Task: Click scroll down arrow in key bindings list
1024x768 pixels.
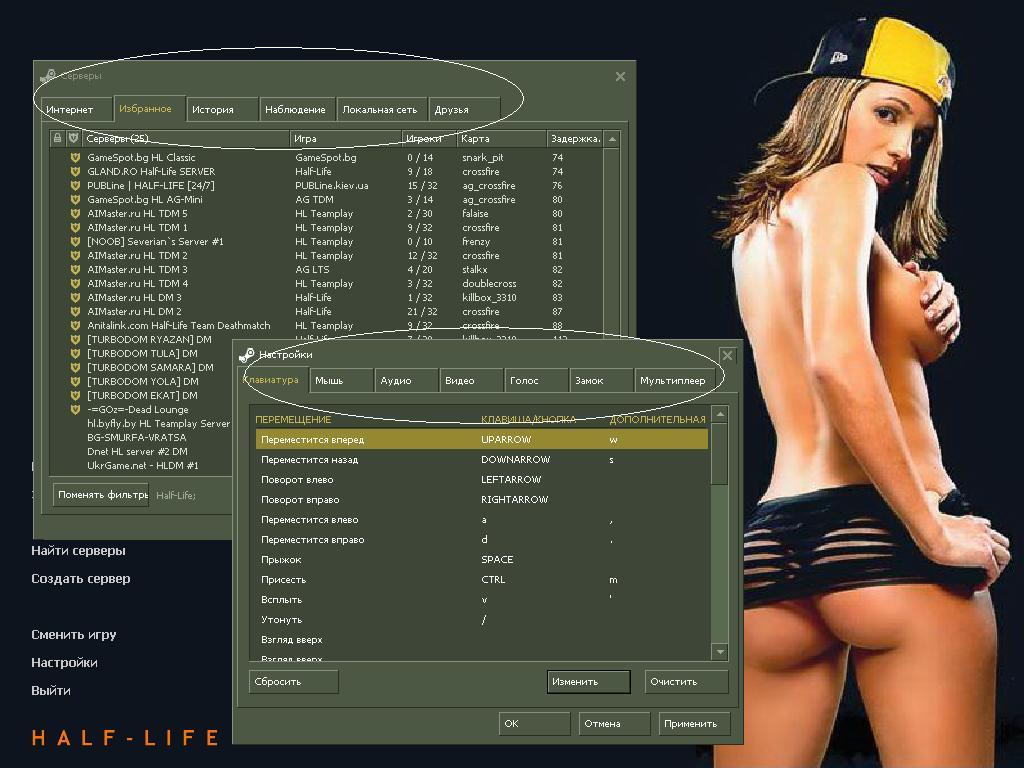Action: click(720, 652)
